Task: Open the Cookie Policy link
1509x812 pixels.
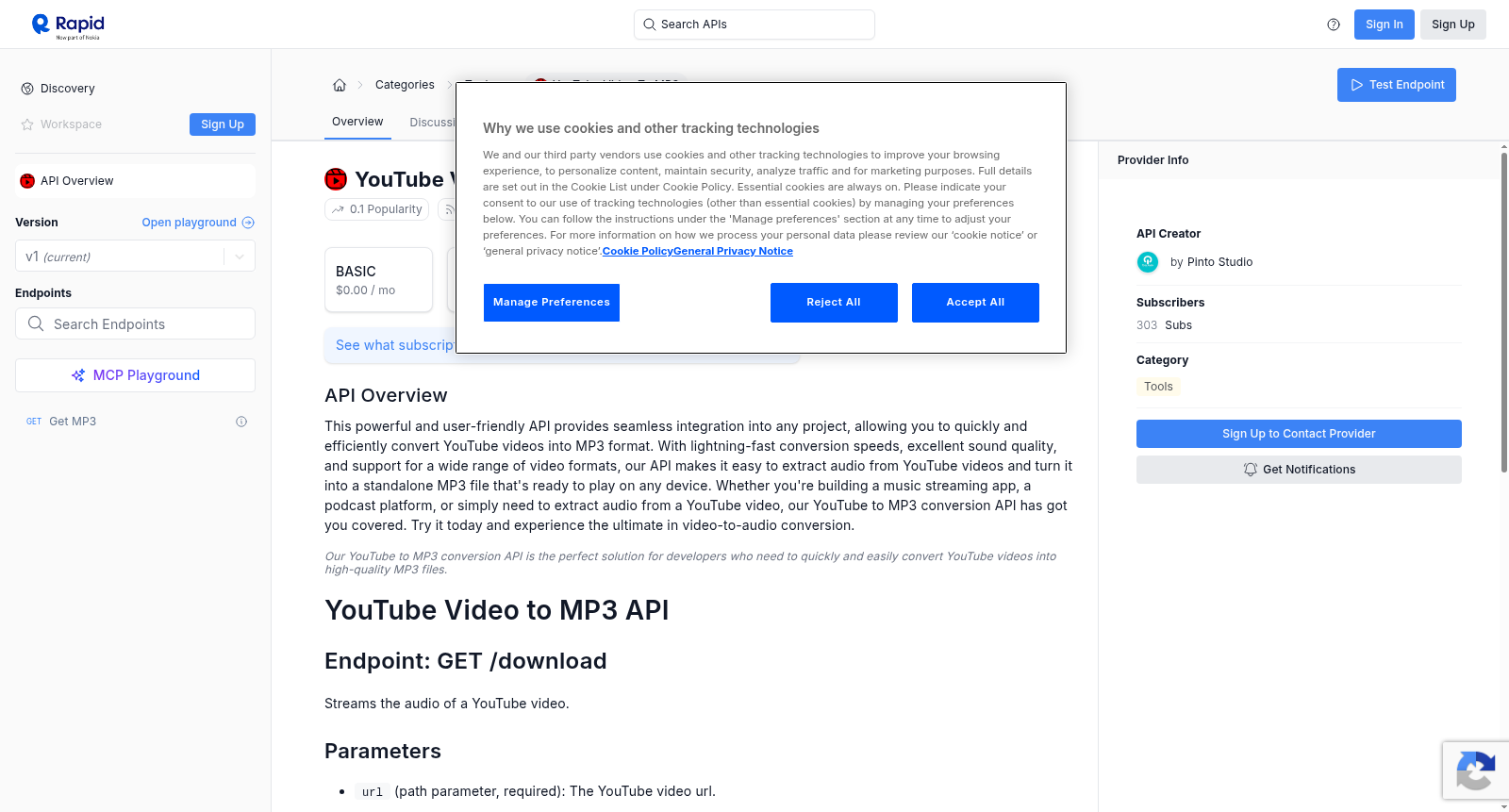Action: pyautogui.click(x=638, y=251)
